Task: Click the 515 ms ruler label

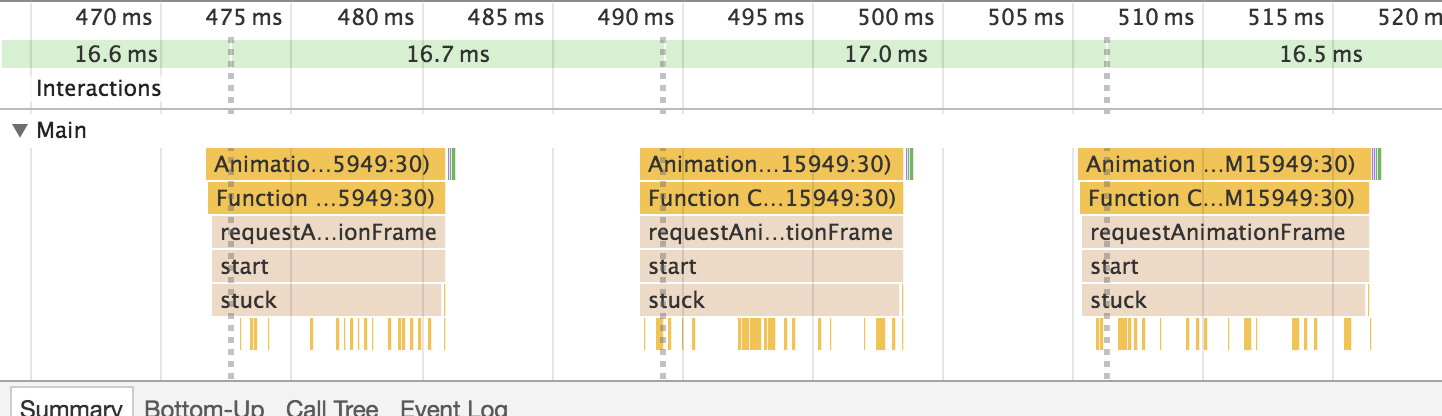Action: pyautogui.click(x=1285, y=17)
